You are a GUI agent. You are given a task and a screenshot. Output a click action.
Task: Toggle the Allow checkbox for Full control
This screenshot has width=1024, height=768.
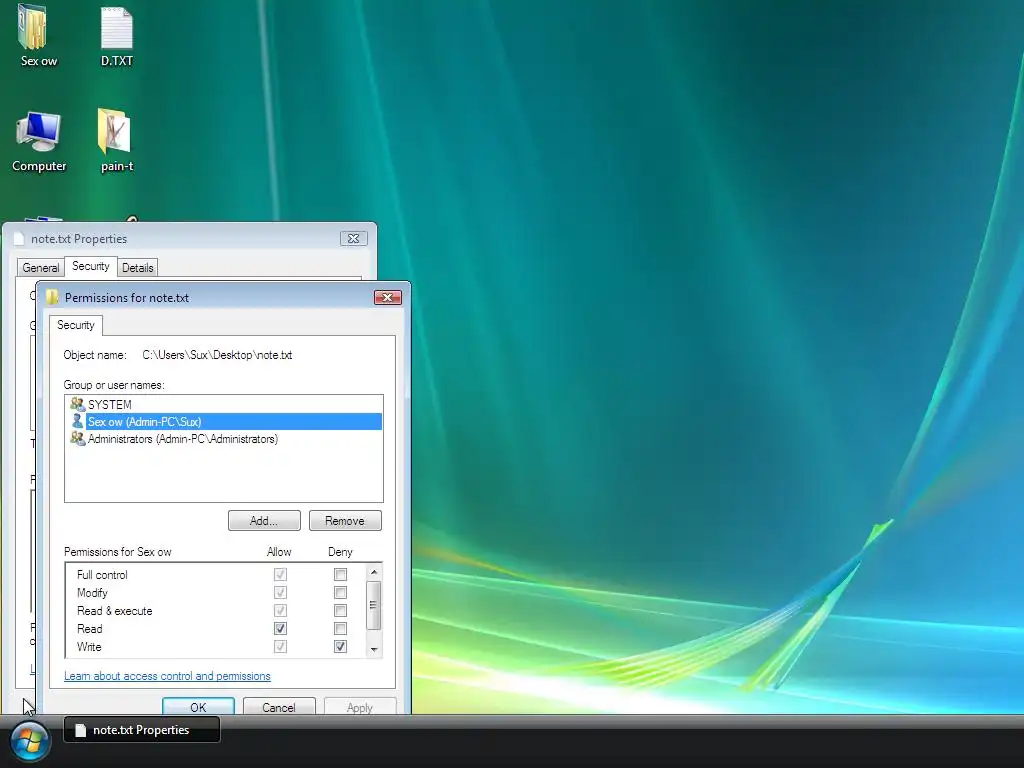280,575
